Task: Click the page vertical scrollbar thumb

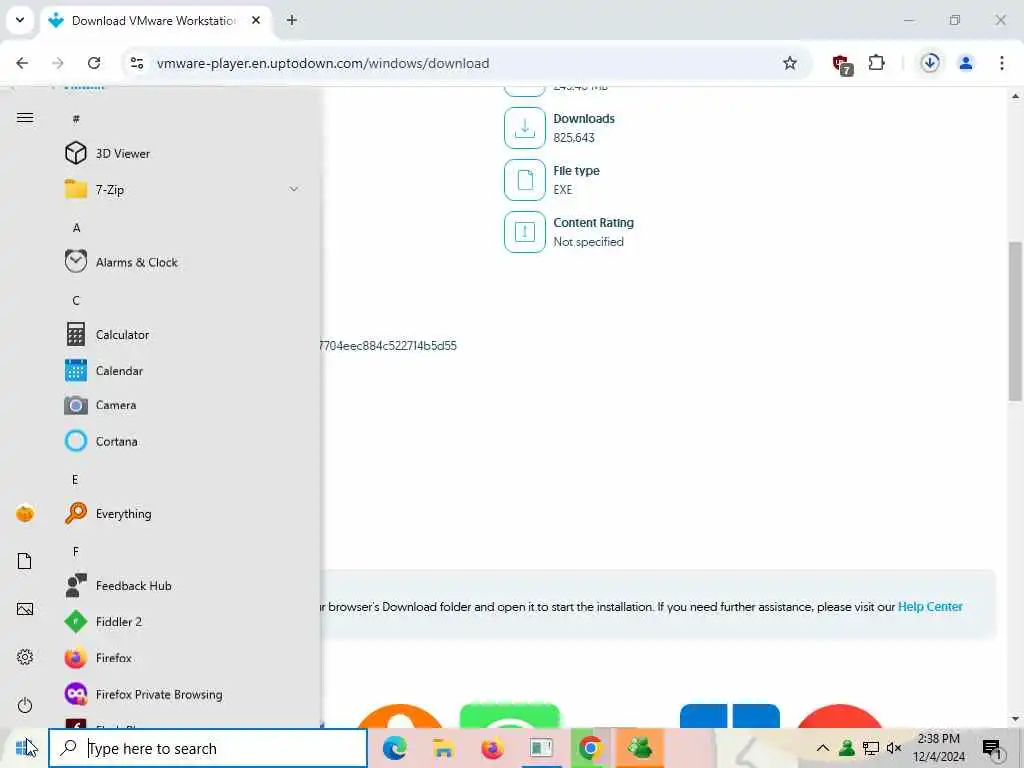Action: tap(1015, 321)
